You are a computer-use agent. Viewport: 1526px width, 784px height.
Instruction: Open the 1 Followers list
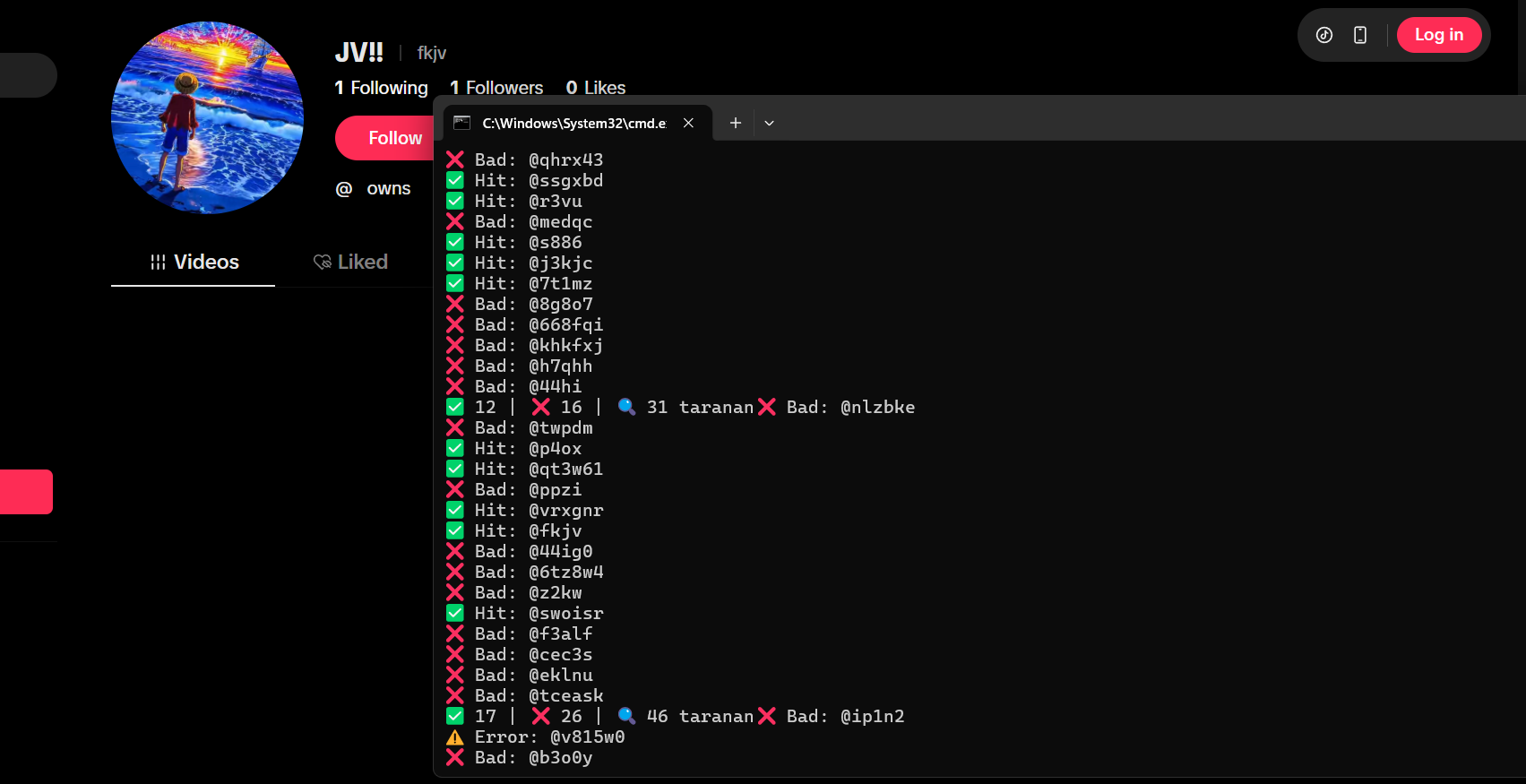coord(496,88)
